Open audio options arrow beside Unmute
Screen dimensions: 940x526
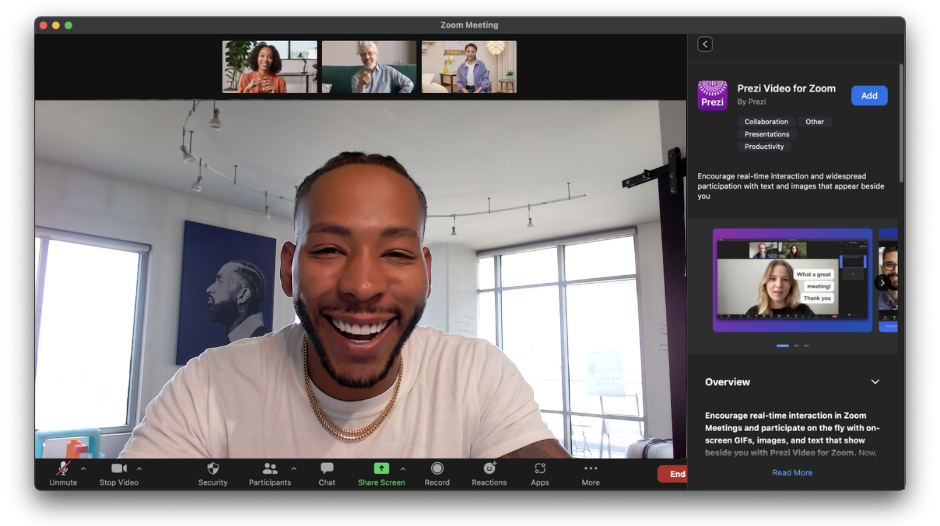click(x=83, y=468)
